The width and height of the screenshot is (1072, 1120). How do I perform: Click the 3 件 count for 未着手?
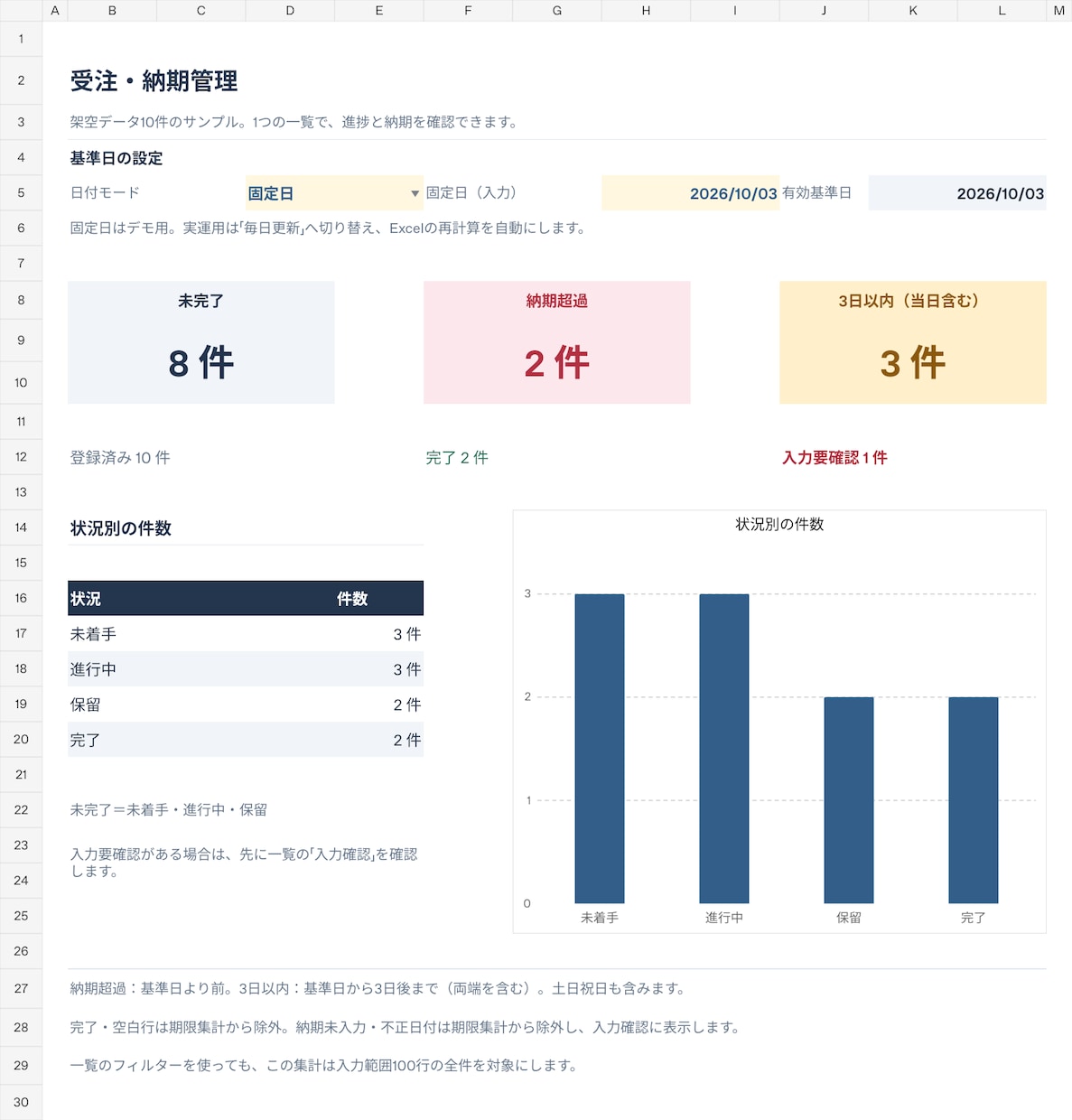click(407, 634)
